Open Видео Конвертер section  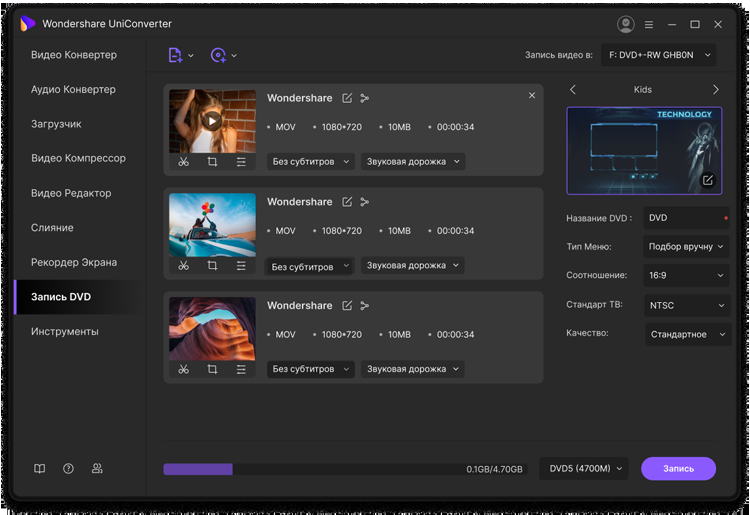(74, 55)
